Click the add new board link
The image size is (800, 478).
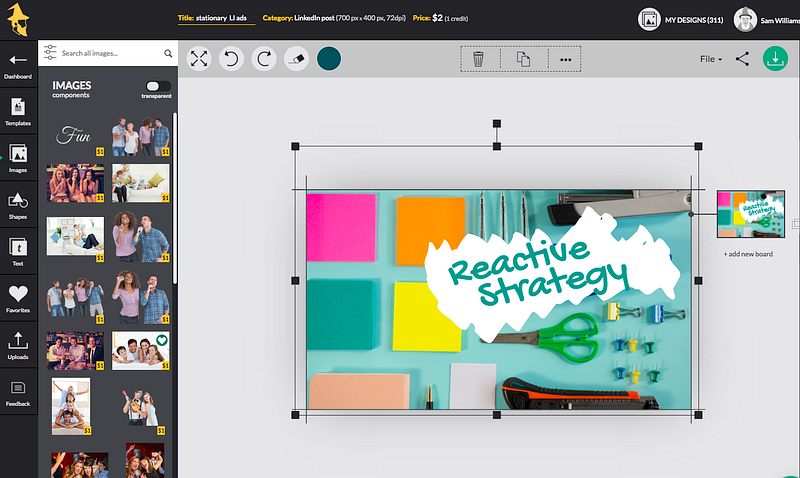(748, 255)
